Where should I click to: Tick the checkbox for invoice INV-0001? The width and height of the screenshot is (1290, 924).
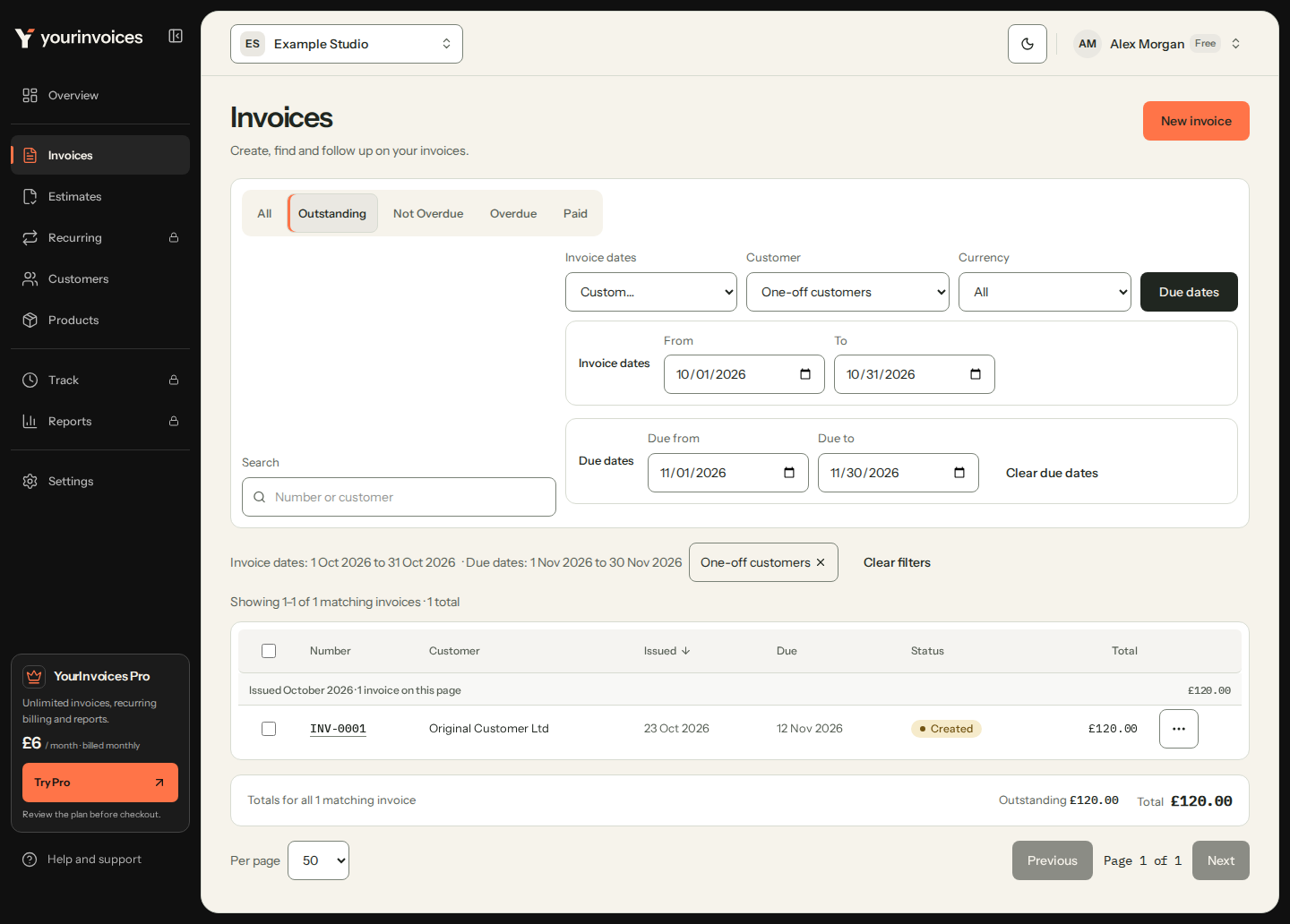[269, 729]
